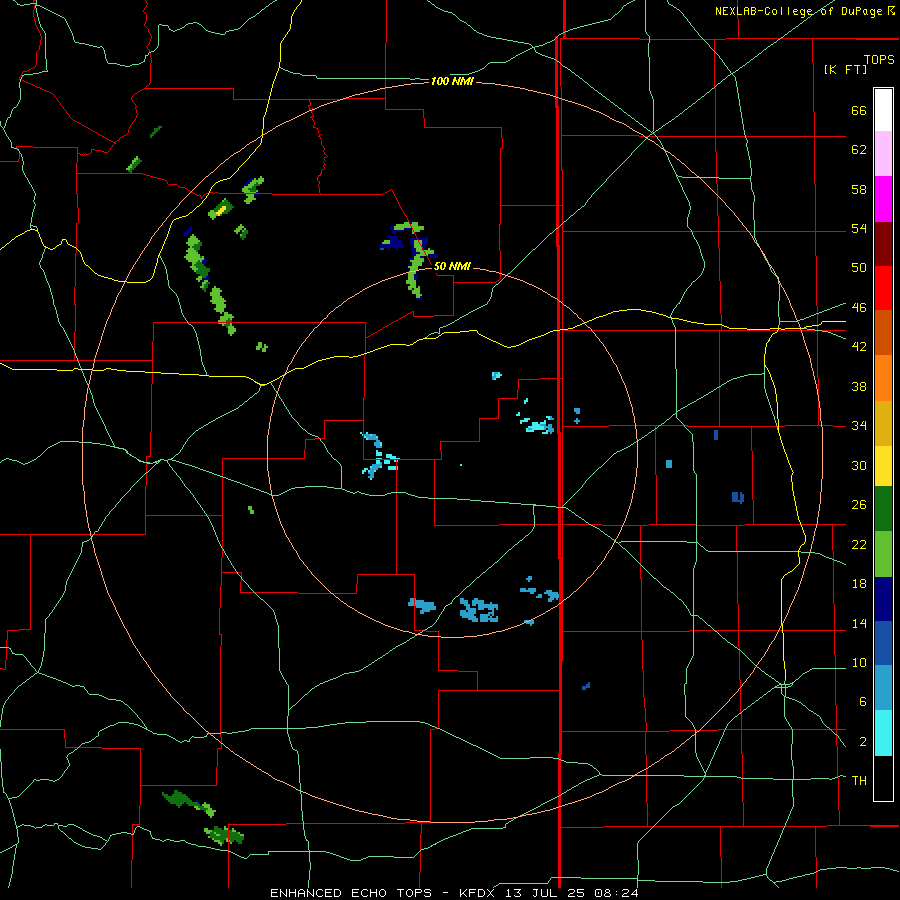Viewport: 900px width, 900px height.
Task: Click the "100 NMI" range ring label
Action: (452, 82)
